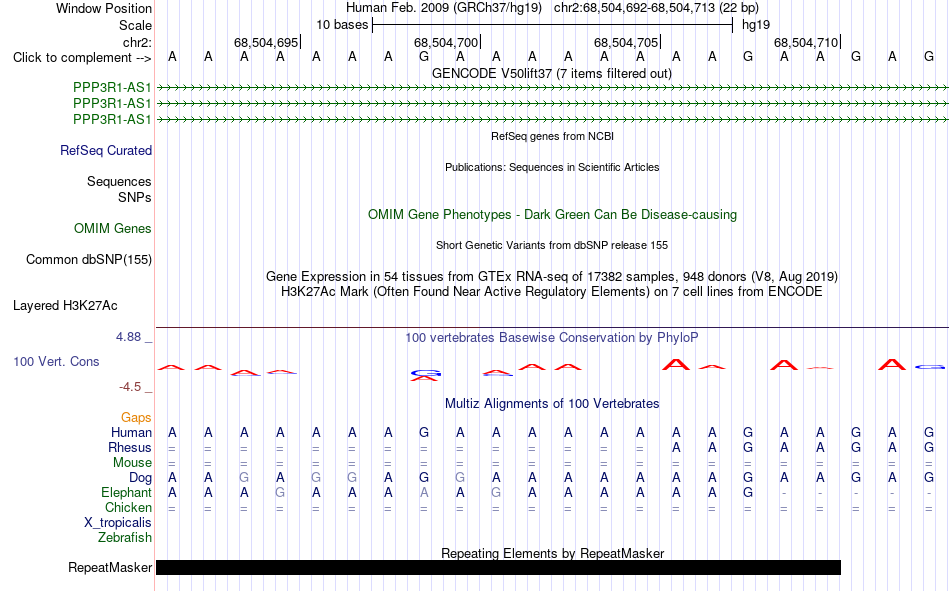This screenshot has height=591, width=950.
Task: Select the X_tropicalis alignment row label
Action: tap(118, 523)
